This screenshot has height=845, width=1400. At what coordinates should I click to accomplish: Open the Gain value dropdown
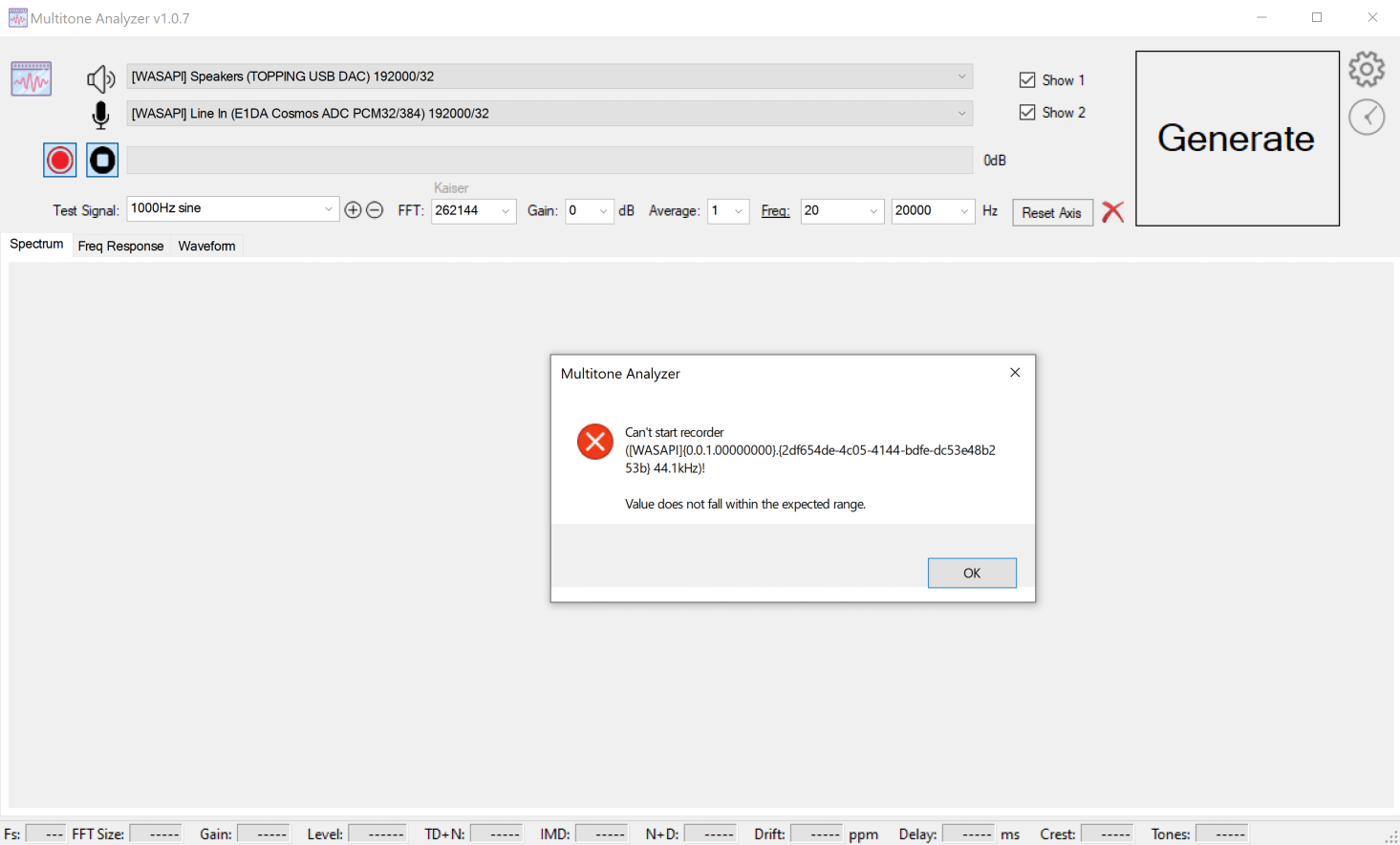pyautogui.click(x=590, y=210)
